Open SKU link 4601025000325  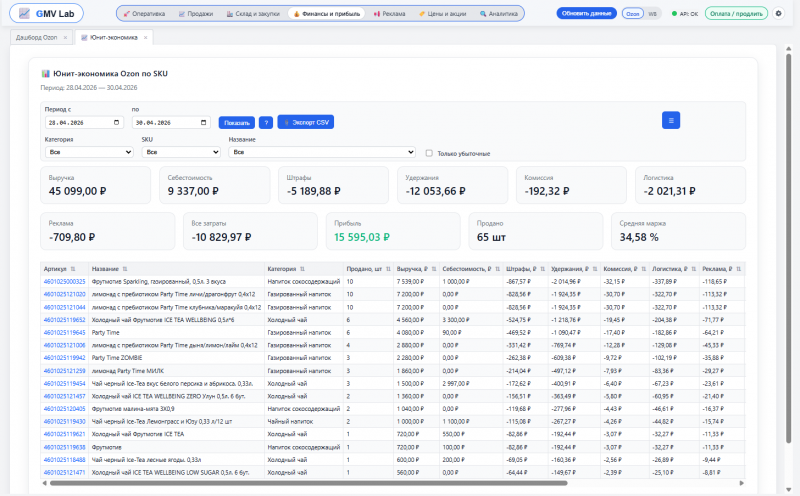pyautogui.click(x=64, y=282)
